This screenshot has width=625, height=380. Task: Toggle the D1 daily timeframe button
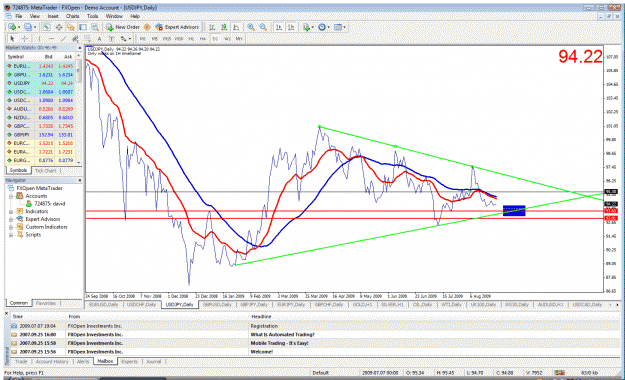coord(215,39)
